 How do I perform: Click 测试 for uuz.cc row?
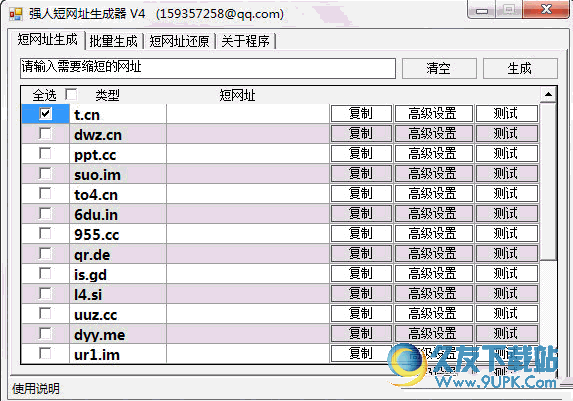coord(506,313)
